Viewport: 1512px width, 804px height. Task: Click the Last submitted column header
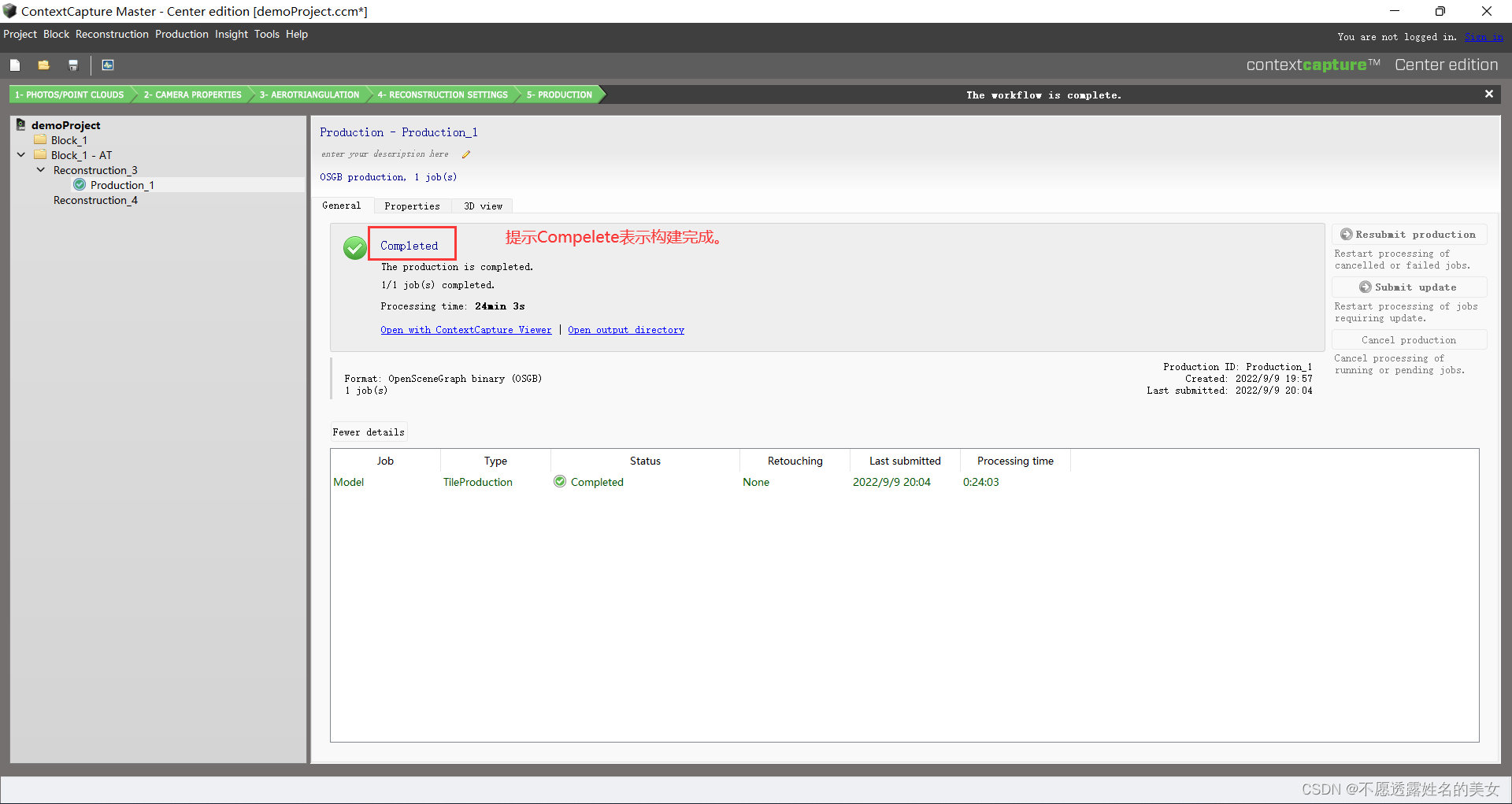point(905,461)
